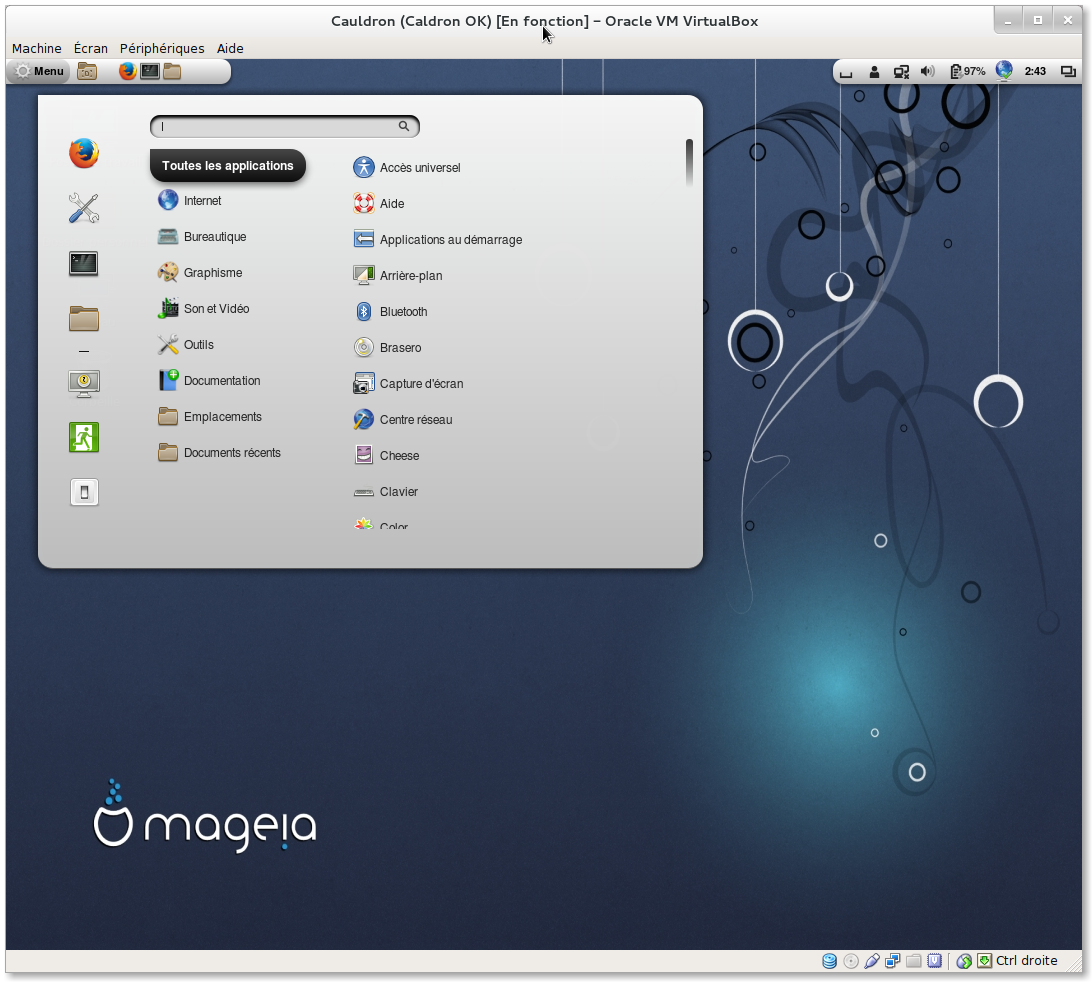The width and height of the screenshot is (1092, 982).
Task: Click the menu search field
Action: (x=284, y=126)
